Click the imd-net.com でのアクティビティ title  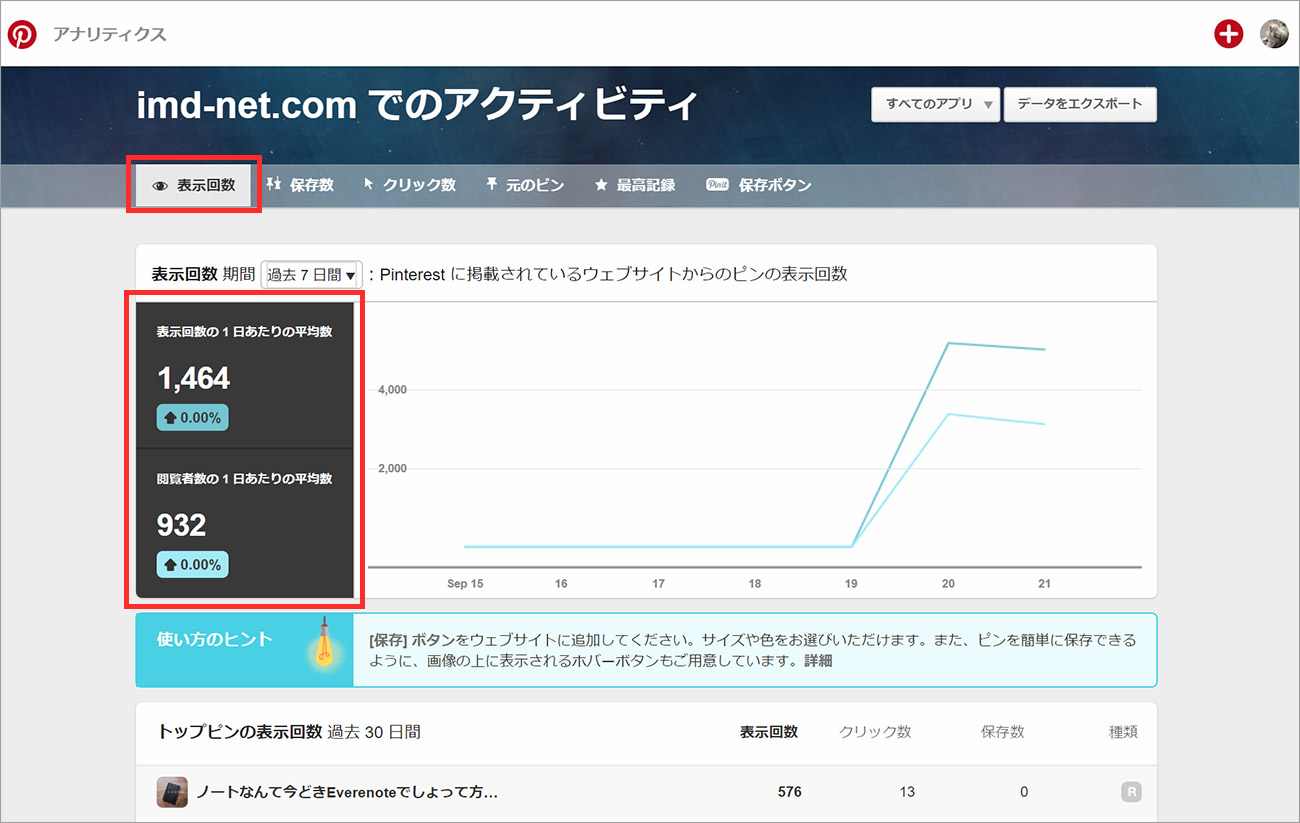click(417, 105)
